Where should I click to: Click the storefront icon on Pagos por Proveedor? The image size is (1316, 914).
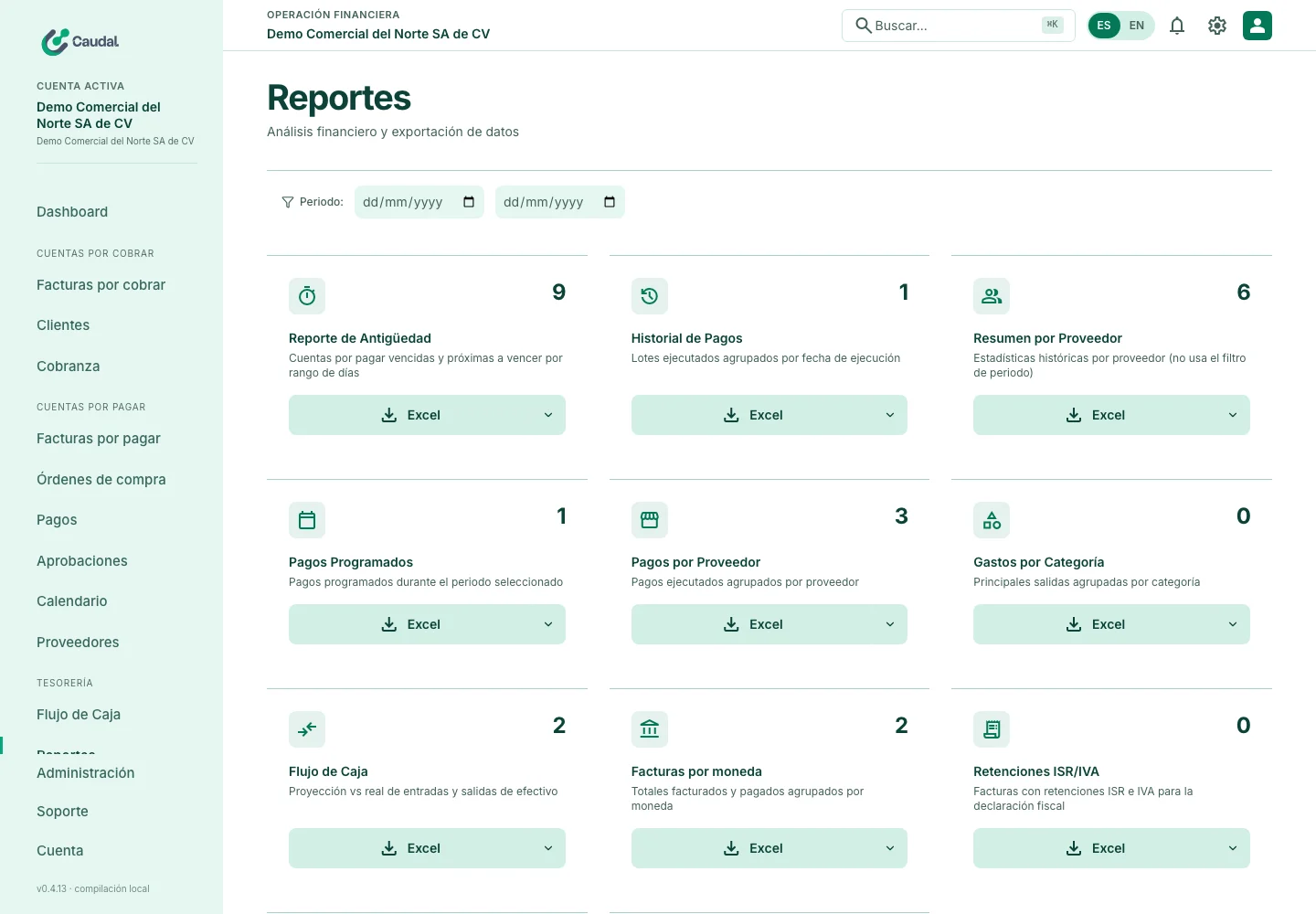pyautogui.click(x=650, y=520)
